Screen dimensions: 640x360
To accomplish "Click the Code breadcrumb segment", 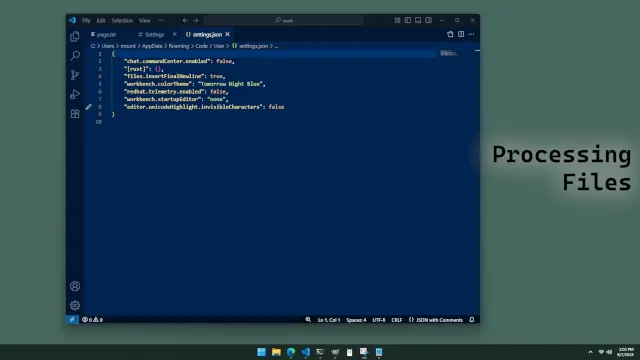I will [x=202, y=46].
